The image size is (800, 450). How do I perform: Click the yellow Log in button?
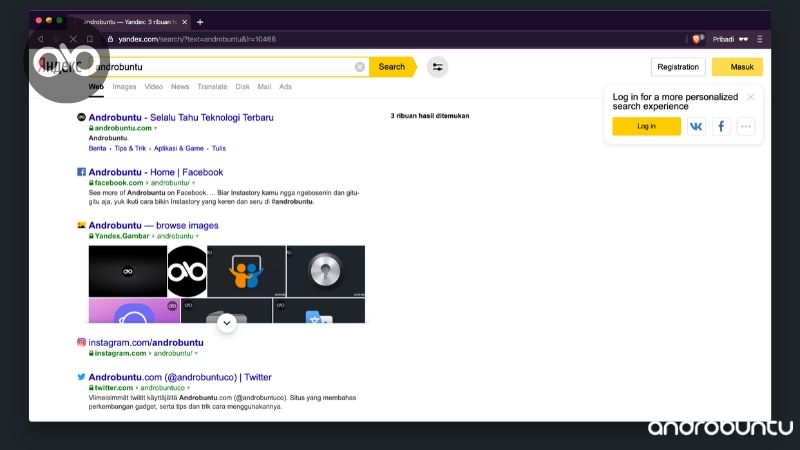click(646, 126)
